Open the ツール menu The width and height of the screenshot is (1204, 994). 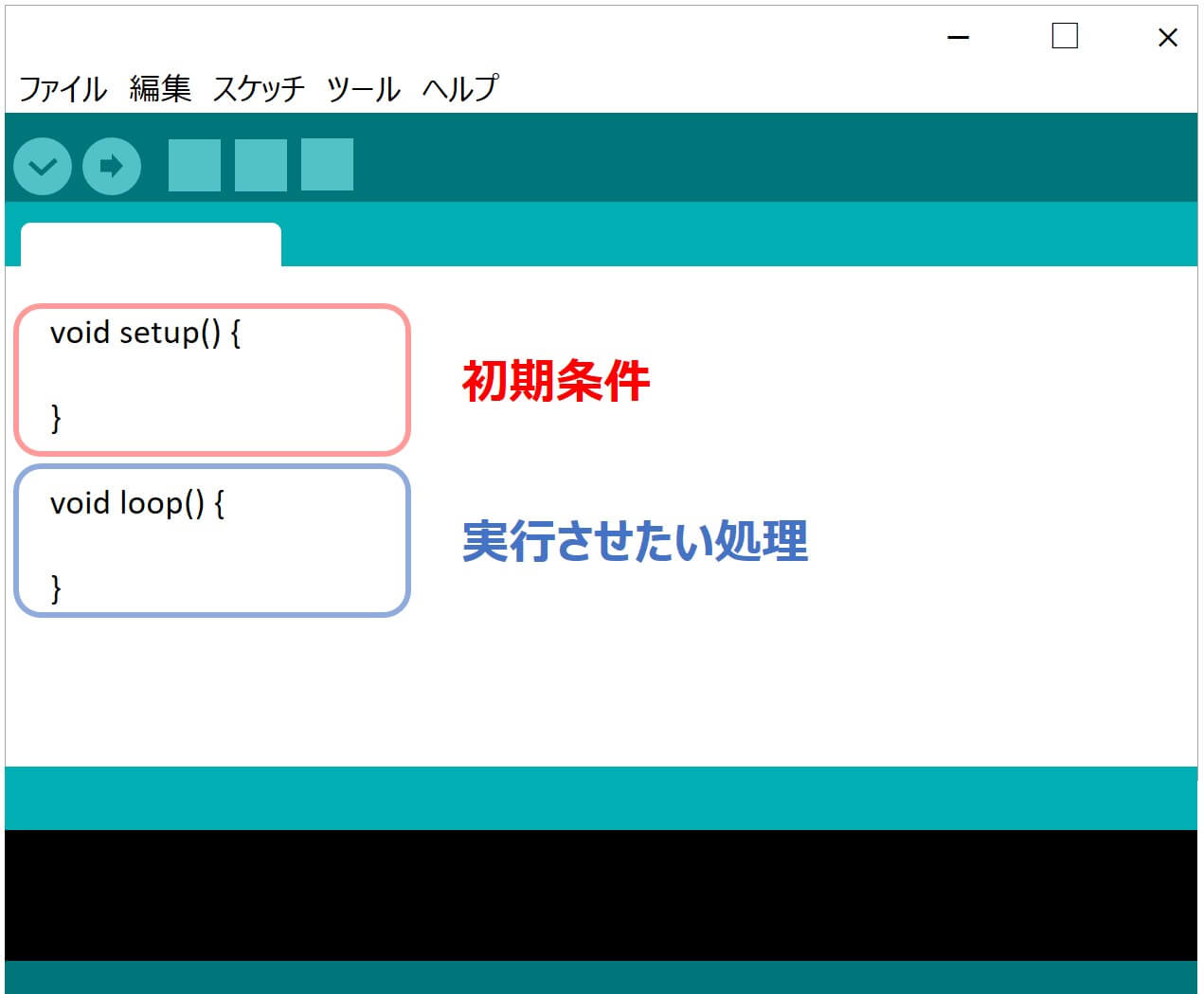tap(363, 88)
